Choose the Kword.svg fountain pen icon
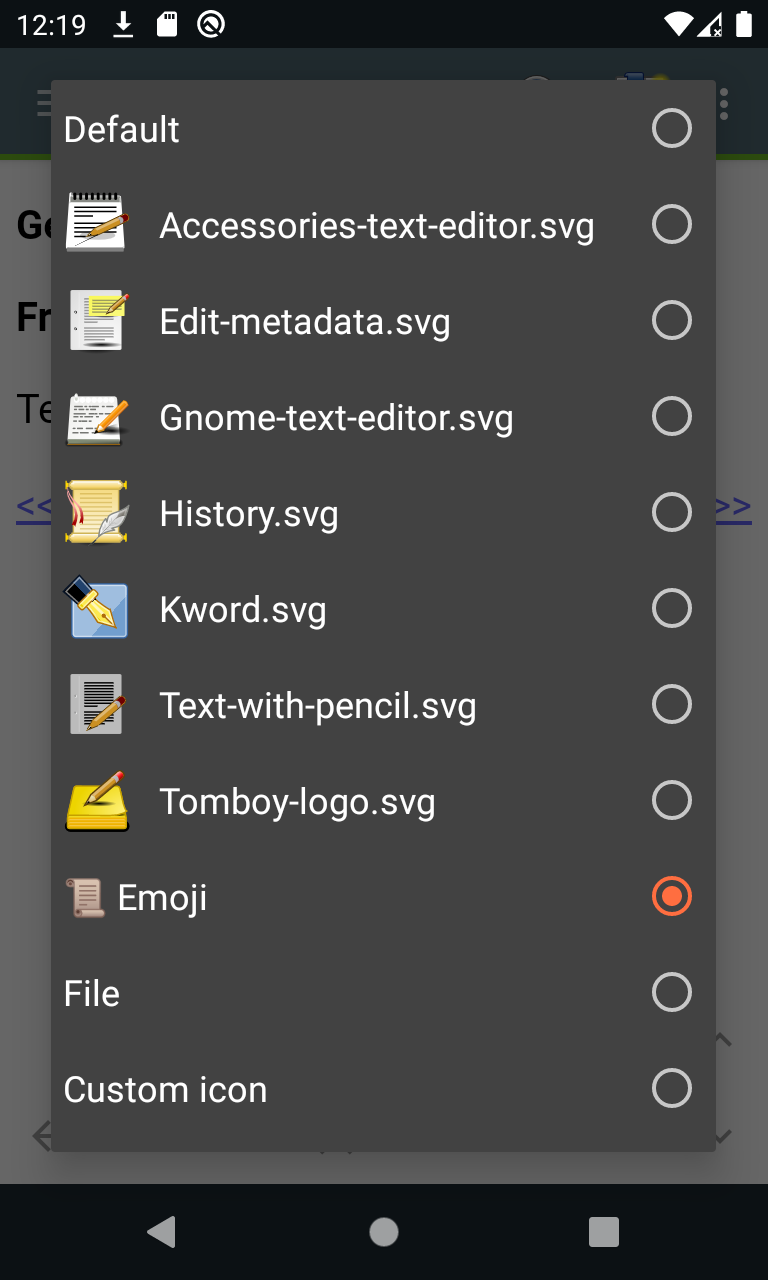 pos(96,608)
